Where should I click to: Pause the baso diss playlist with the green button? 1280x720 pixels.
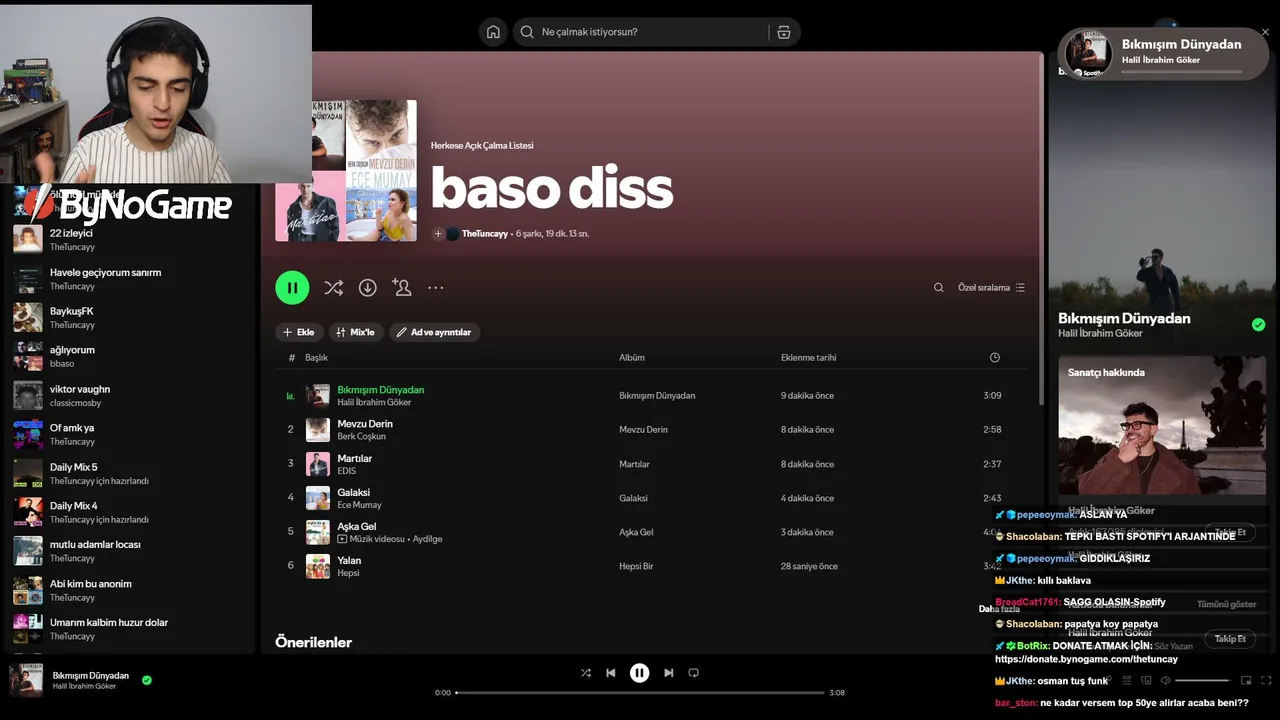292,288
